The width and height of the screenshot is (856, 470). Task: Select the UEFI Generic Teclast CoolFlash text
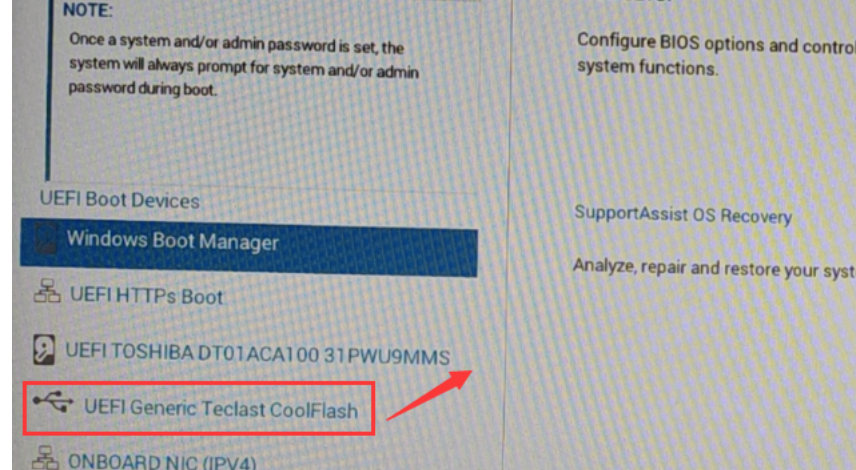221,409
